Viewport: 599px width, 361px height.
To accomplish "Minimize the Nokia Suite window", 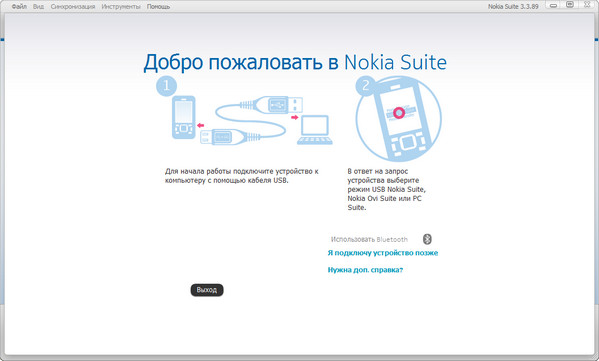I will pos(553,5).
